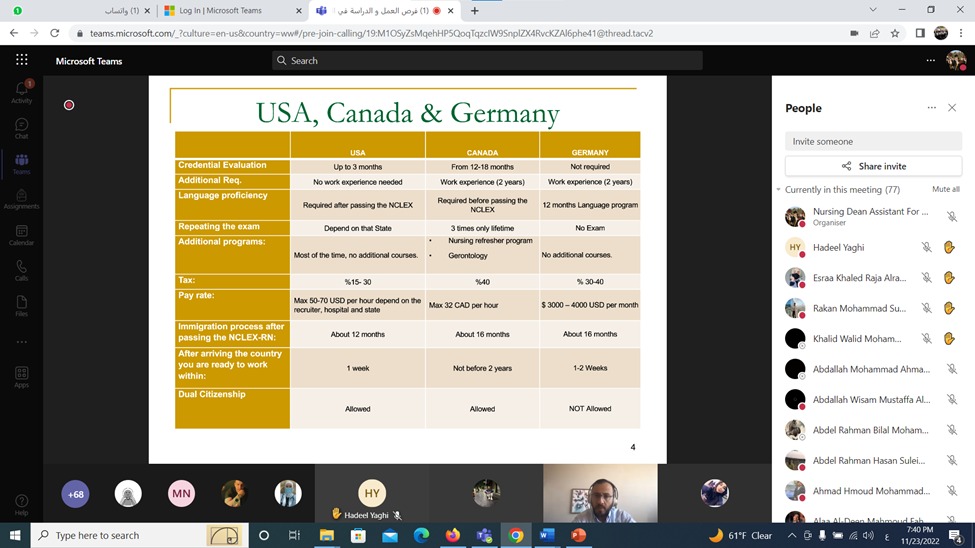Image resolution: width=975 pixels, height=548 pixels.
Task: Reload the page in Chrome
Action: (55, 33)
